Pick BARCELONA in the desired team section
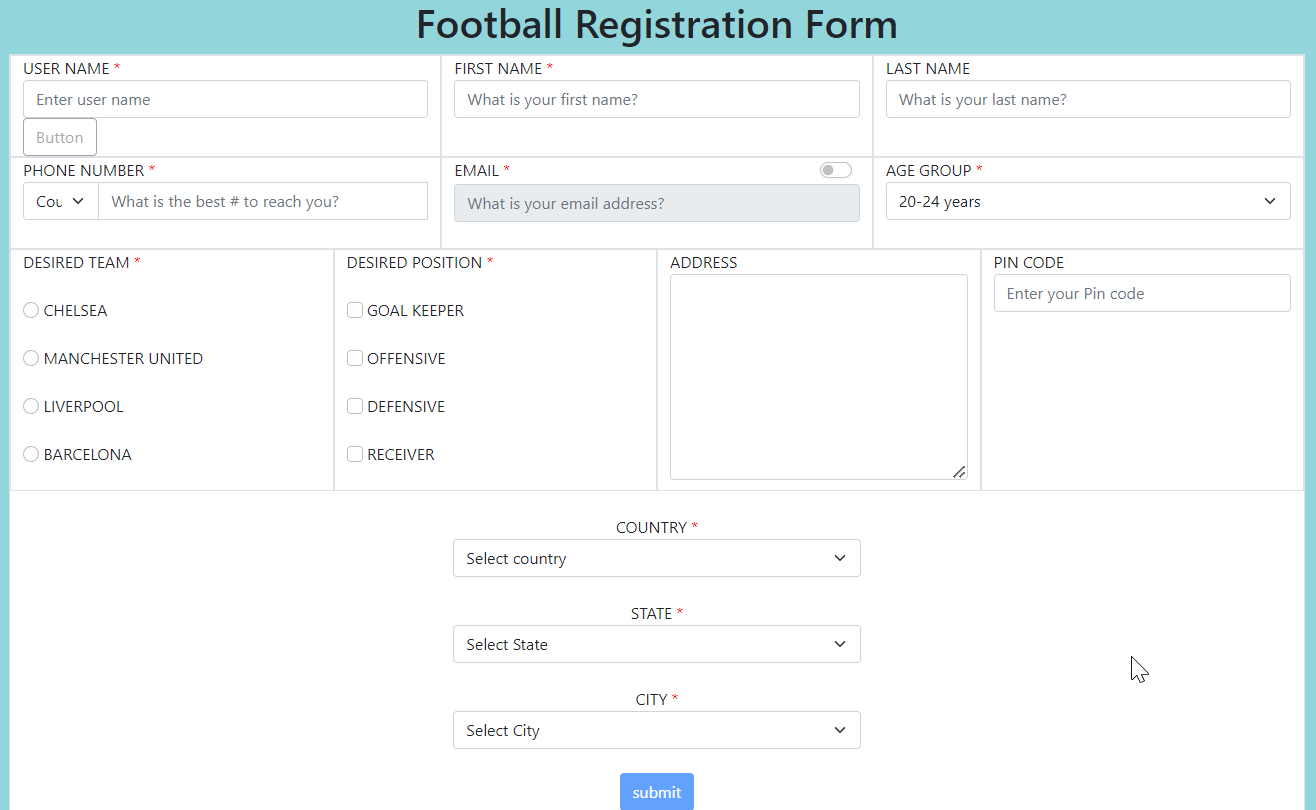1316x810 pixels. pos(30,454)
